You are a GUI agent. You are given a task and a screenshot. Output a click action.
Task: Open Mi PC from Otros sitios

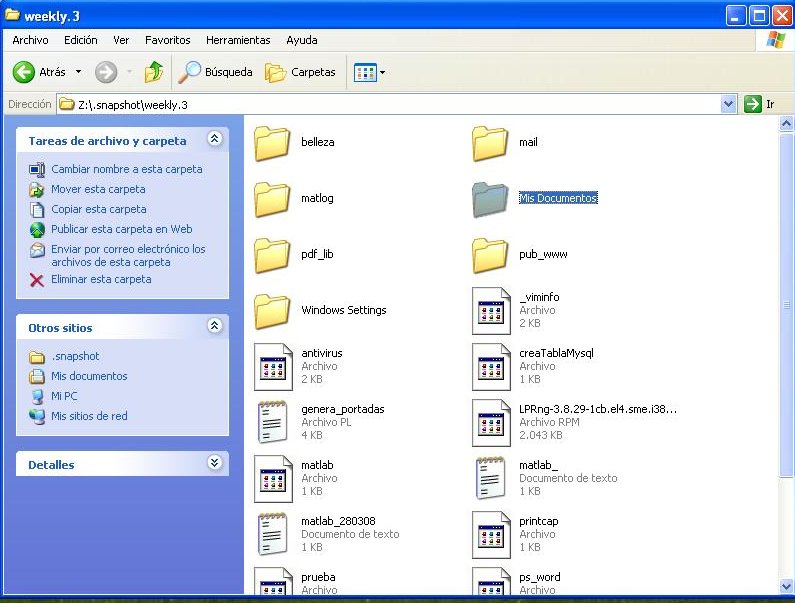tap(64, 396)
